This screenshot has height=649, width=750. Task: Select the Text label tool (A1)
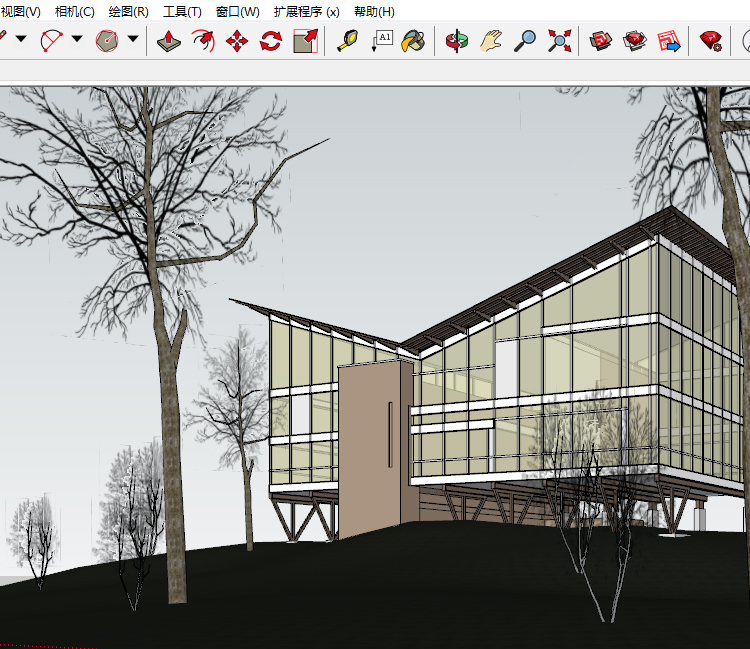pyautogui.click(x=382, y=41)
